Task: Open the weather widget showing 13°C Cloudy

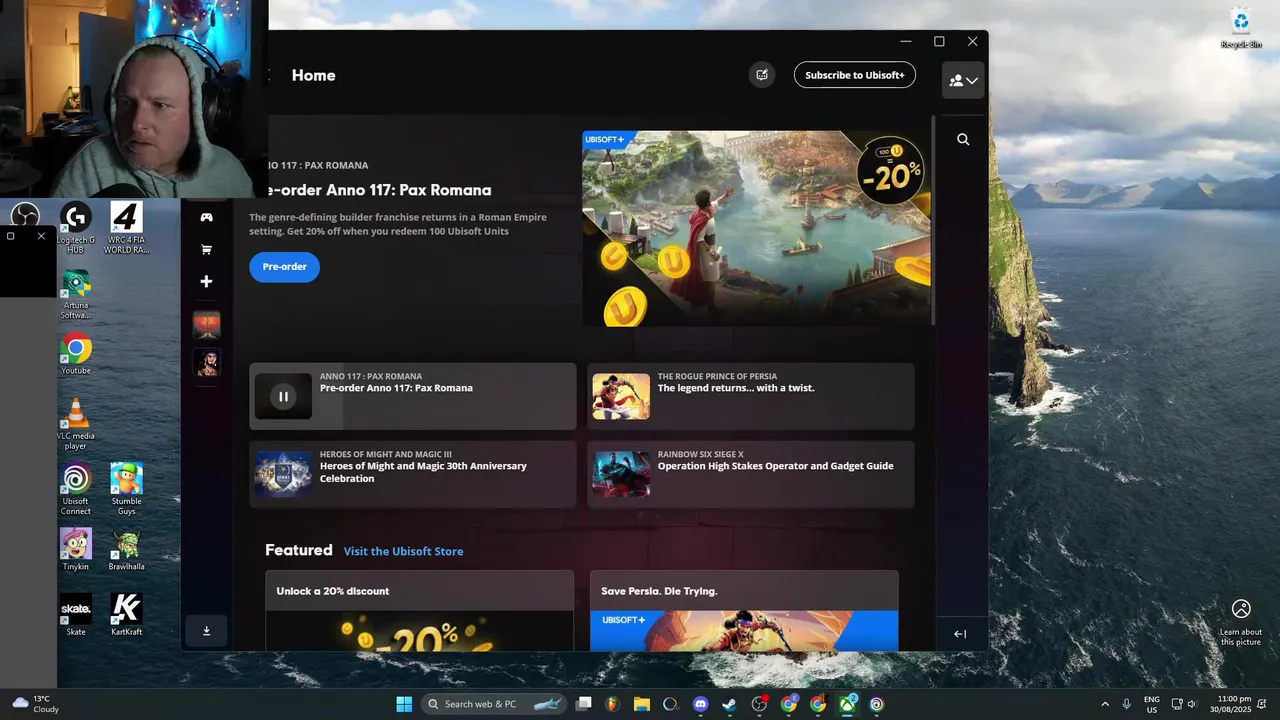Action: (x=36, y=704)
